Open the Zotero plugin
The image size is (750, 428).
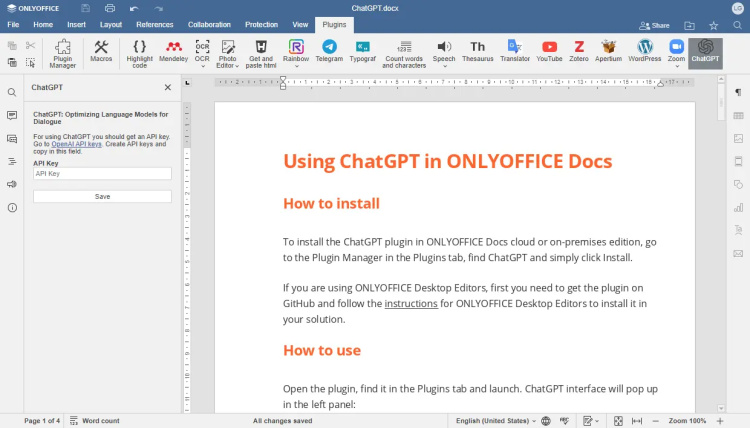(x=579, y=51)
